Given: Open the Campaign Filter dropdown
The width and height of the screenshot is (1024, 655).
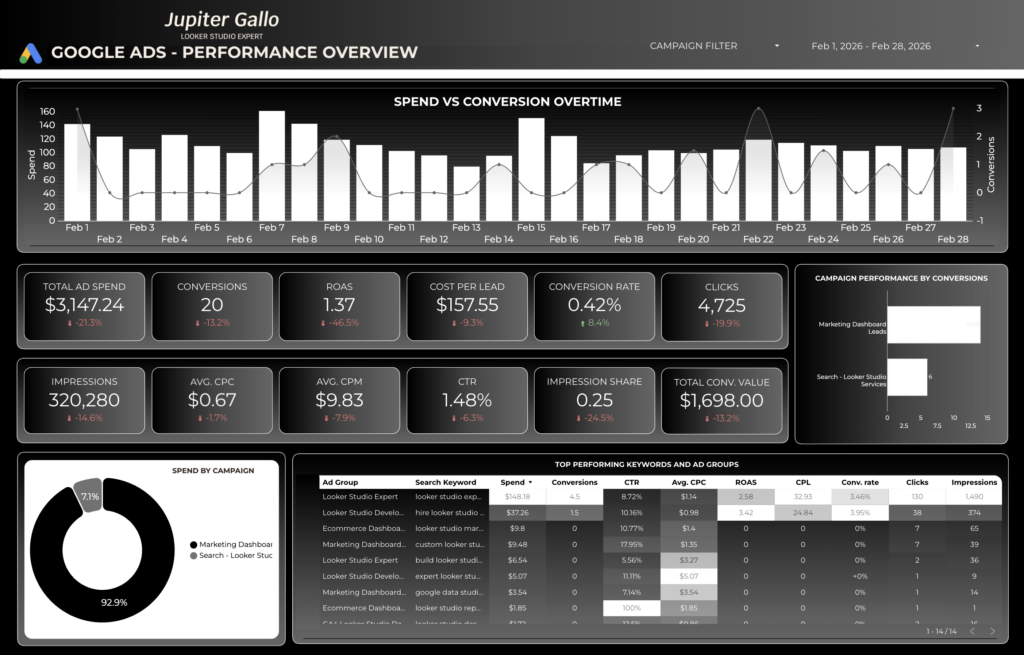Looking at the screenshot, I should [776, 46].
